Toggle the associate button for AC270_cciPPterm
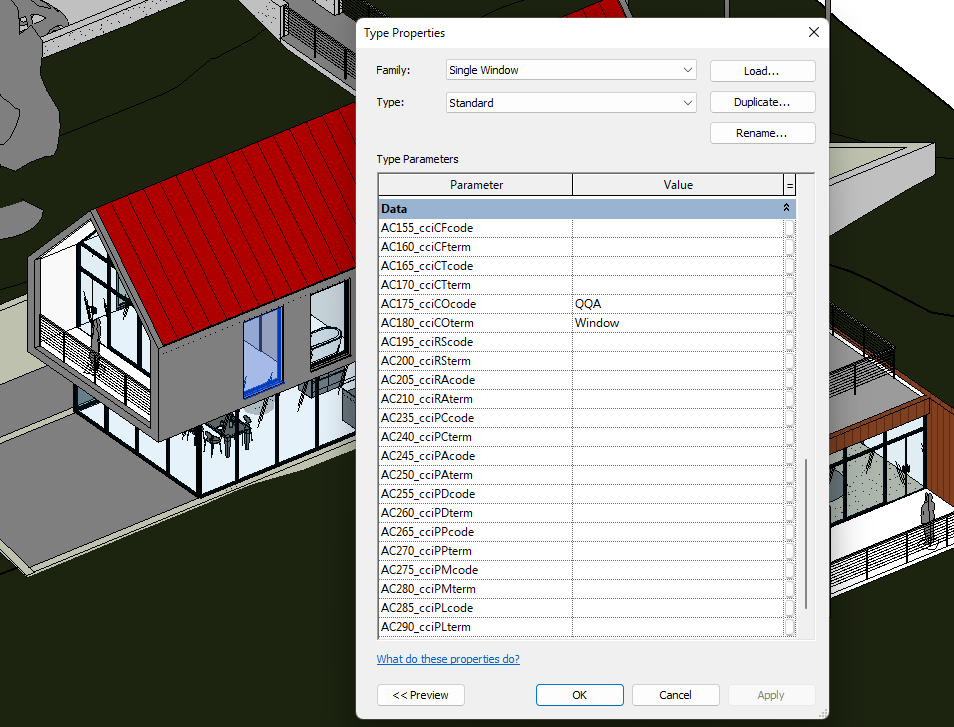 point(789,551)
